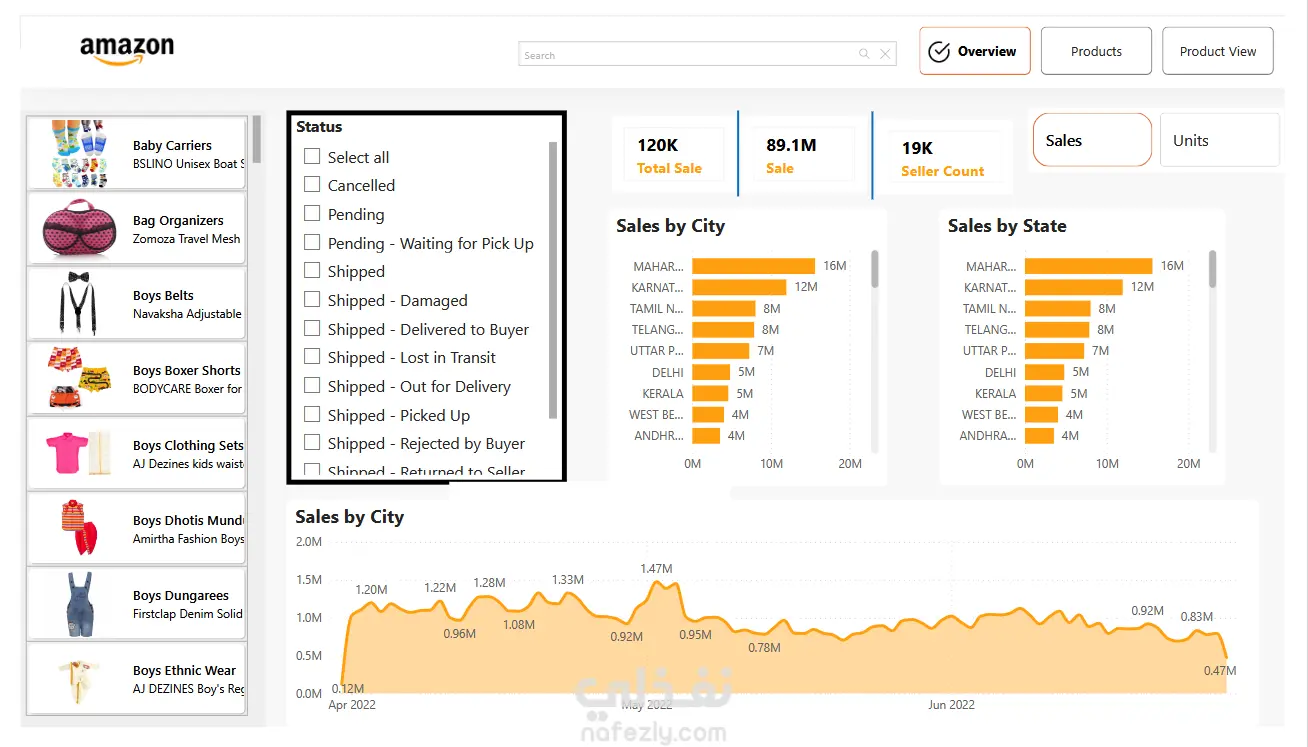Check the Select all status box
This screenshot has height=747, width=1308.
[x=312, y=156]
